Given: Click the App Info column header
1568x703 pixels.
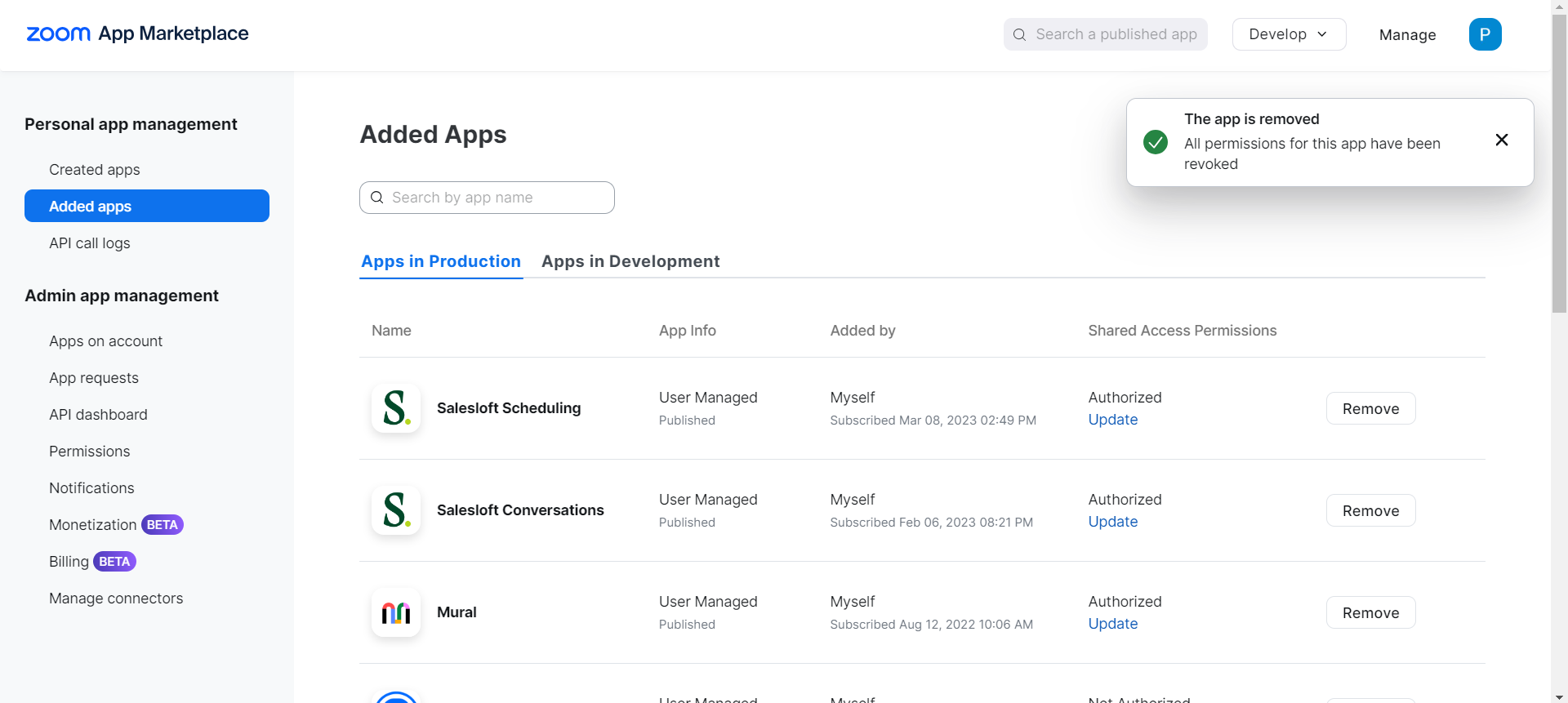Looking at the screenshot, I should [x=688, y=331].
